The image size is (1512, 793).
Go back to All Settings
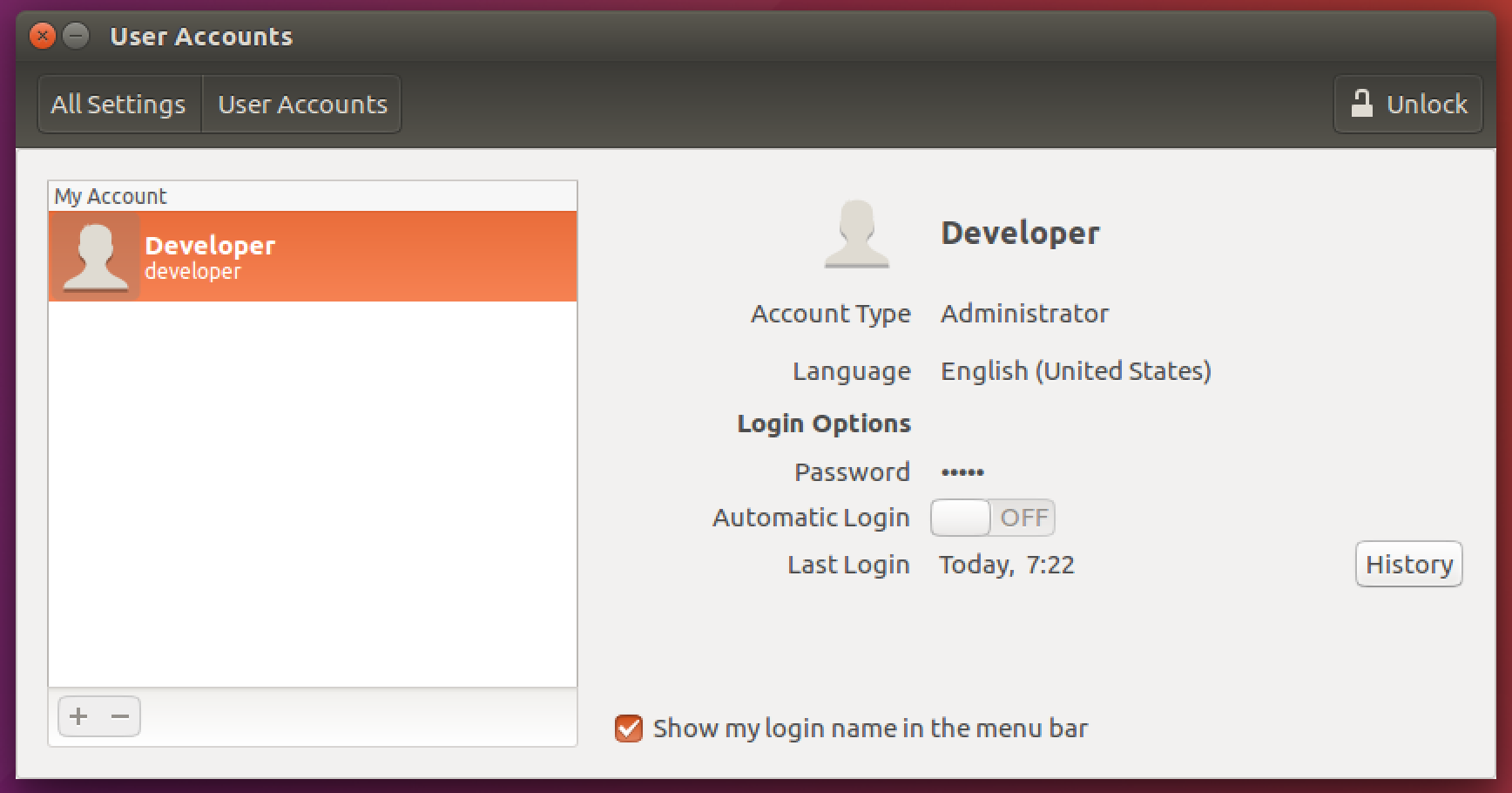click(x=118, y=105)
